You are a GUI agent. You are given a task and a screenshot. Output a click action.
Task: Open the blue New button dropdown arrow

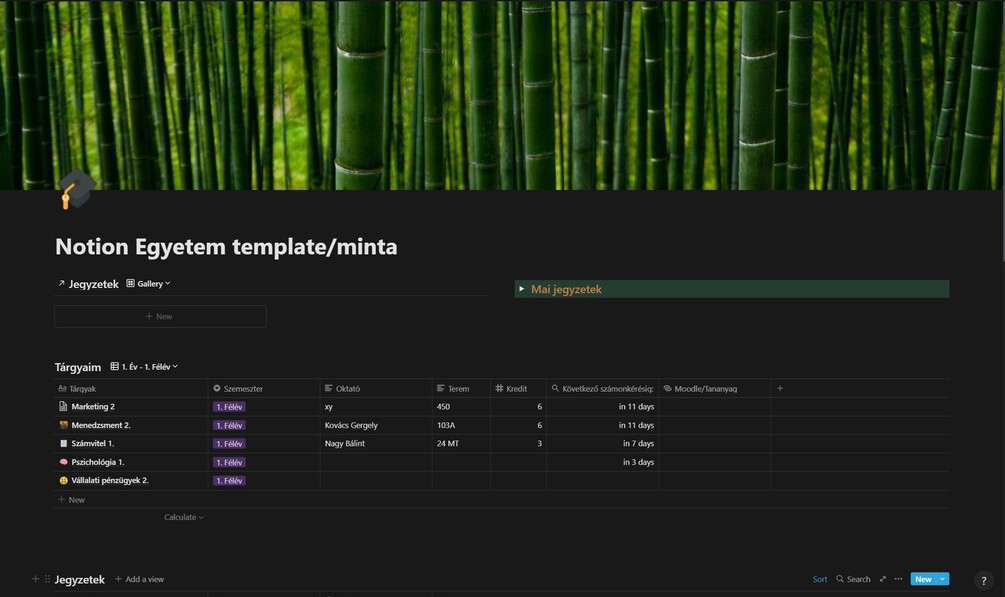point(943,579)
